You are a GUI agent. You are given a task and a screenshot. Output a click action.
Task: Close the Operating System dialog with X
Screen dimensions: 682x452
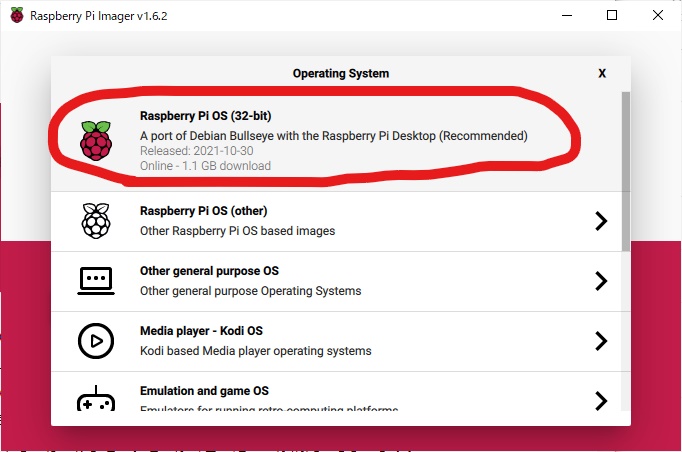(602, 73)
